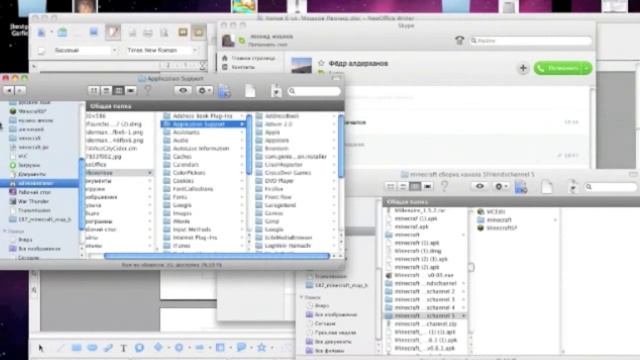Open the ColorPickers folder

pos(189,173)
